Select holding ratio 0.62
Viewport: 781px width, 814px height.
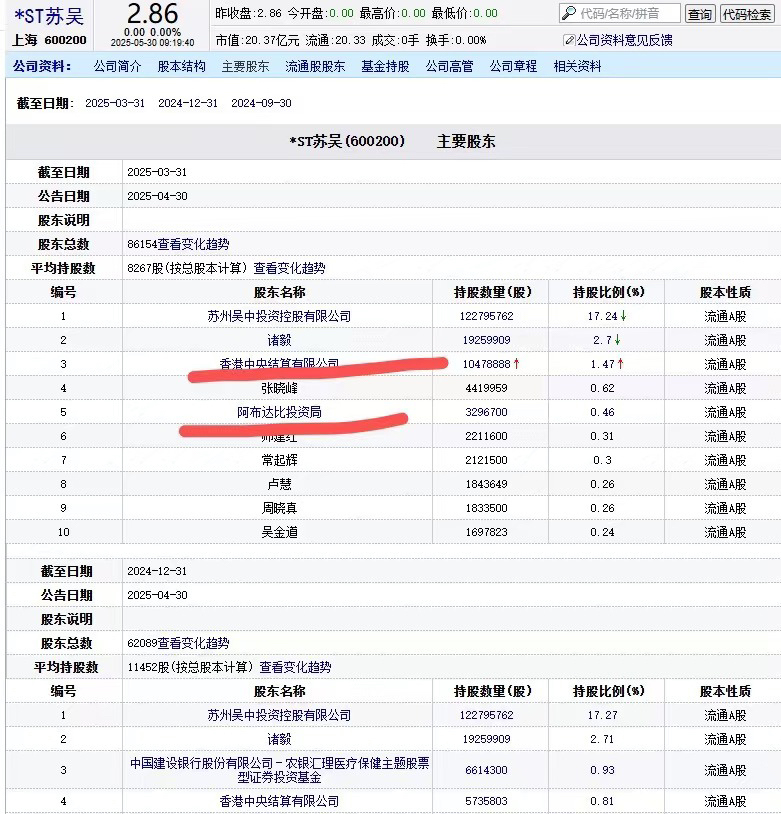click(602, 388)
